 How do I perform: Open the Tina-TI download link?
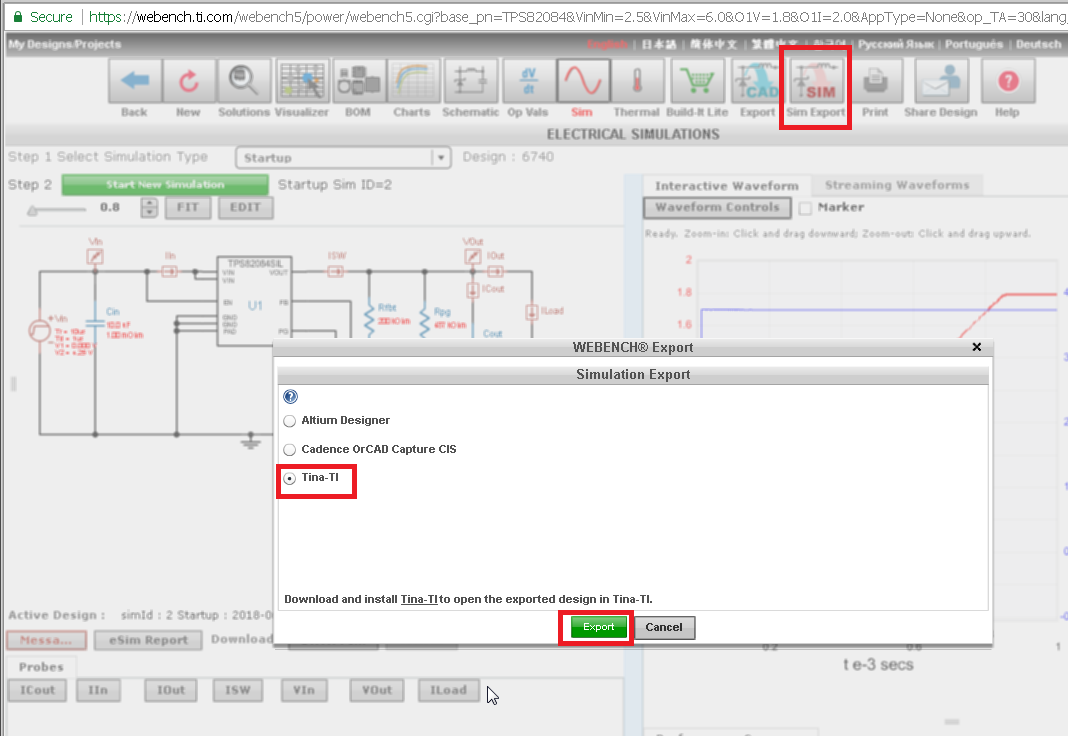click(419, 599)
